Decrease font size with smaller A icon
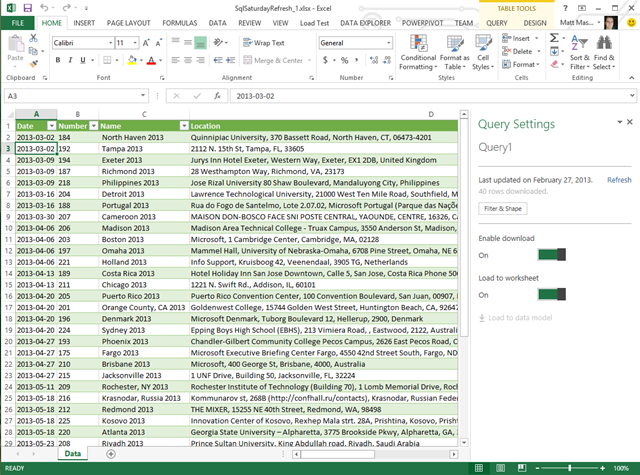 click(158, 42)
